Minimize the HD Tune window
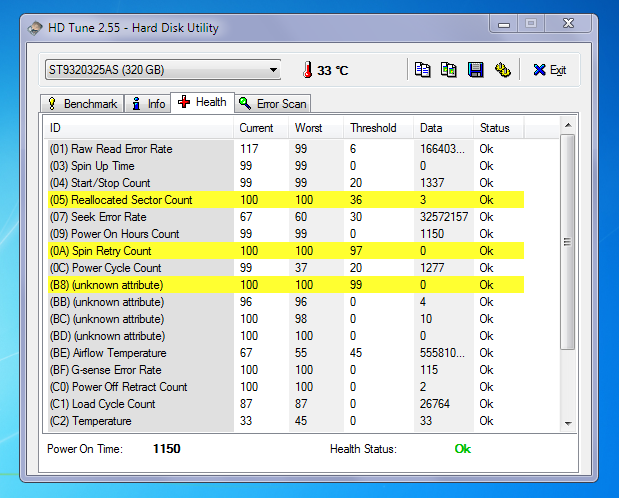Viewport: 619px width, 498px height. tap(504, 24)
